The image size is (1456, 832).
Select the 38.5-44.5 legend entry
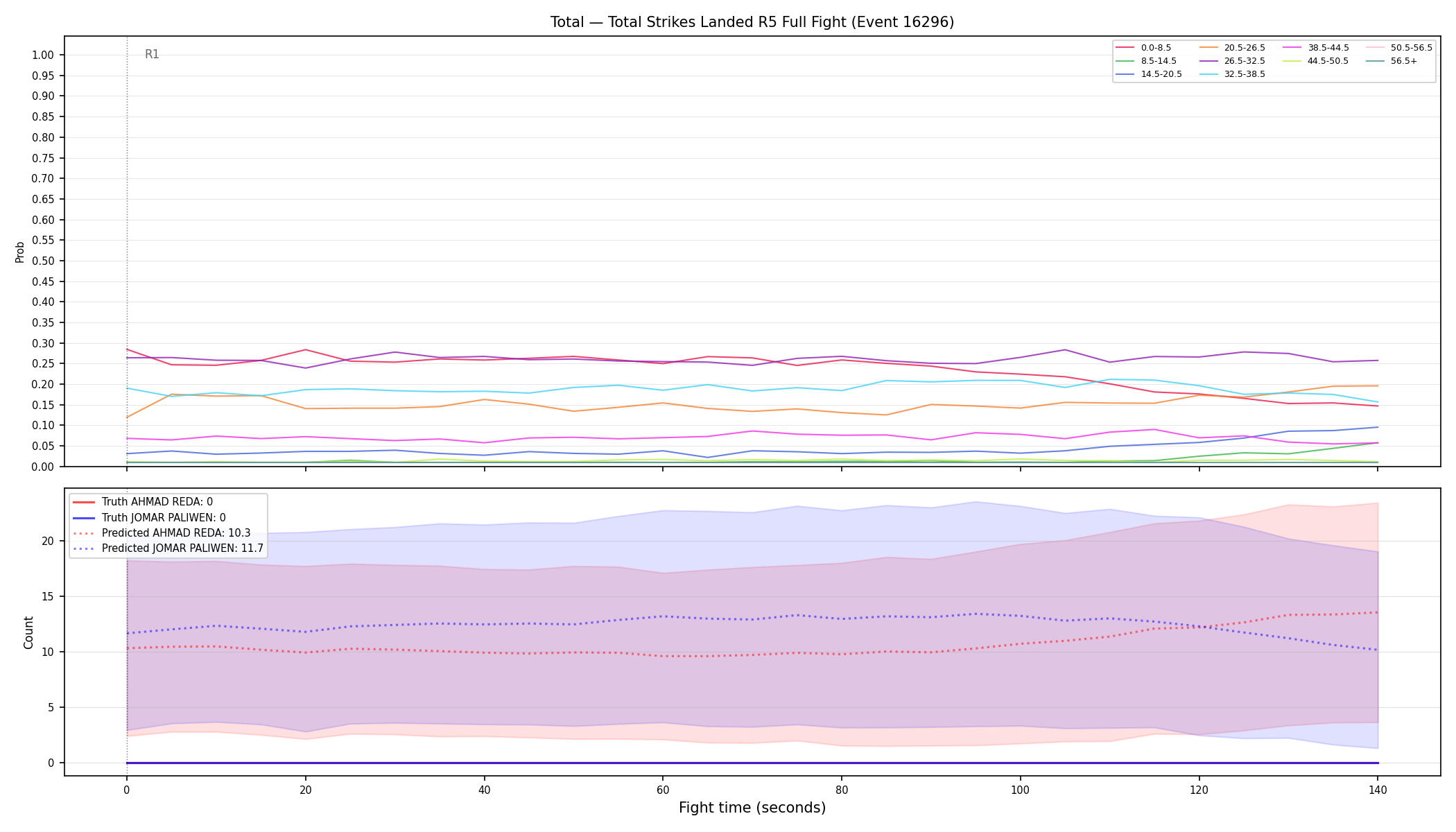(1316, 48)
